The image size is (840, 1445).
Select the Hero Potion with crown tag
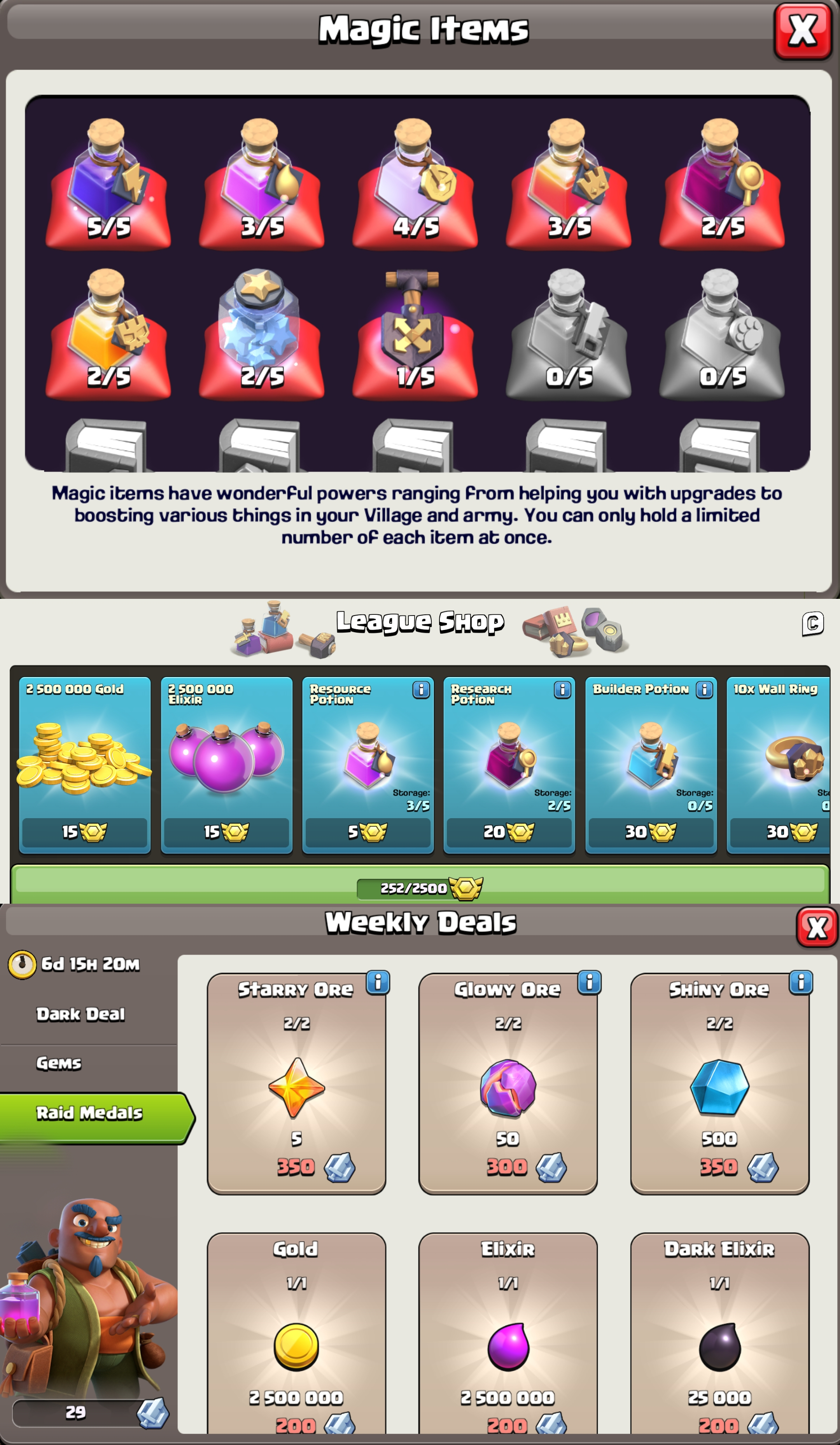point(568,183)
